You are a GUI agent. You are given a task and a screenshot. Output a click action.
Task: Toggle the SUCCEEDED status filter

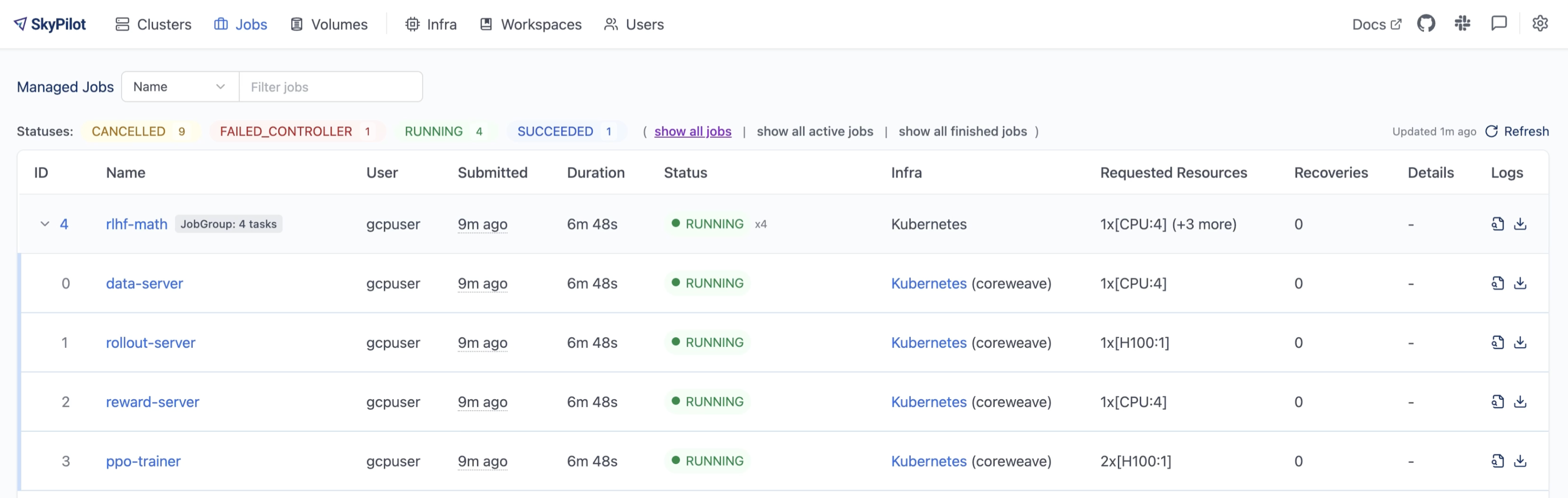(x=565, y=132)
